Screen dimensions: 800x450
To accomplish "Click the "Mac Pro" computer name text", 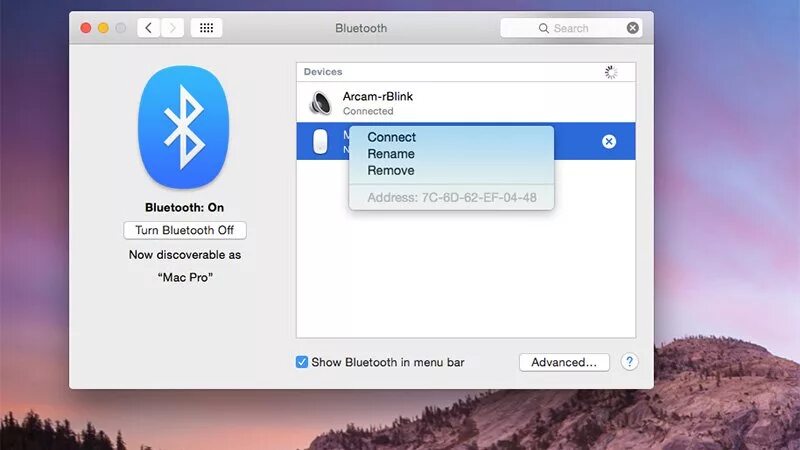I will (185, 278).
